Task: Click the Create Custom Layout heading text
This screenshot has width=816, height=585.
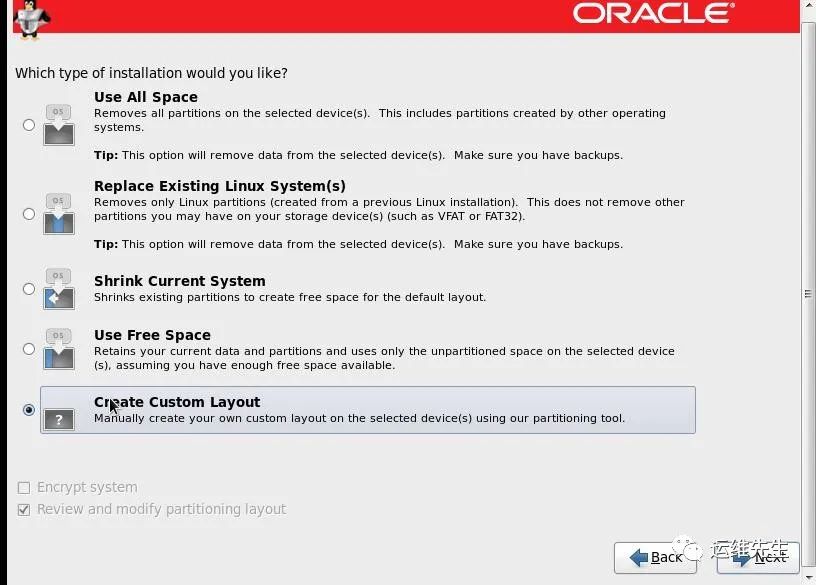Action: tap(177, 402)
